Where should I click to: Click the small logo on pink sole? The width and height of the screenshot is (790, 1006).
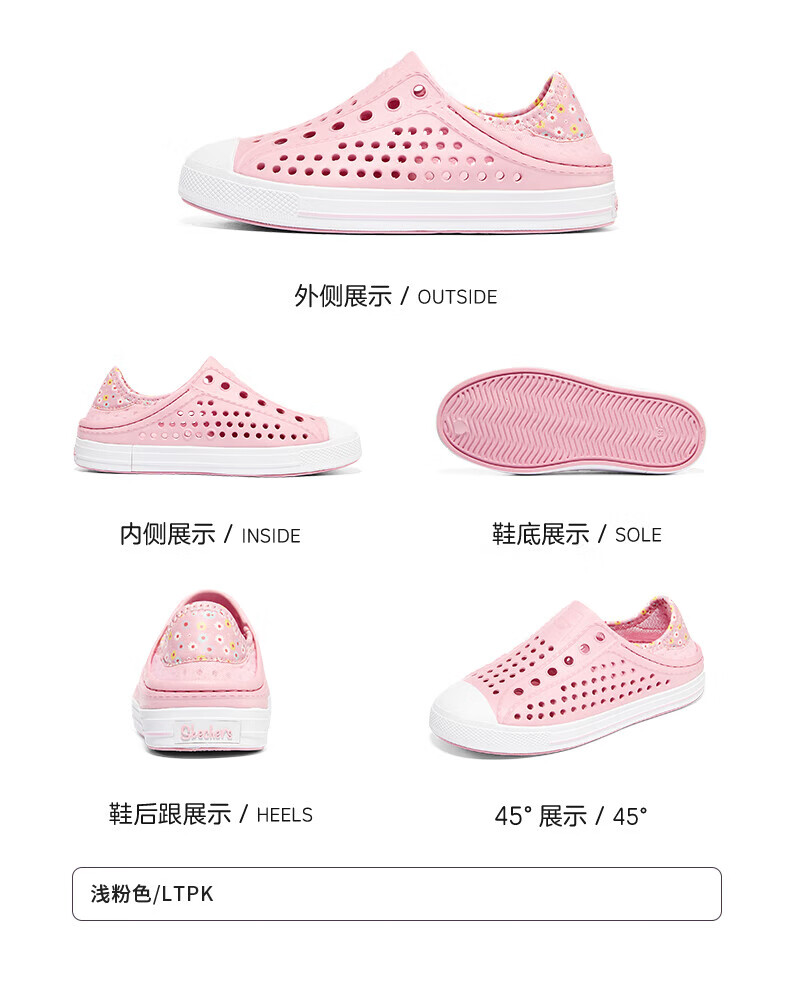pyautogui.click(x=458, y=424)
